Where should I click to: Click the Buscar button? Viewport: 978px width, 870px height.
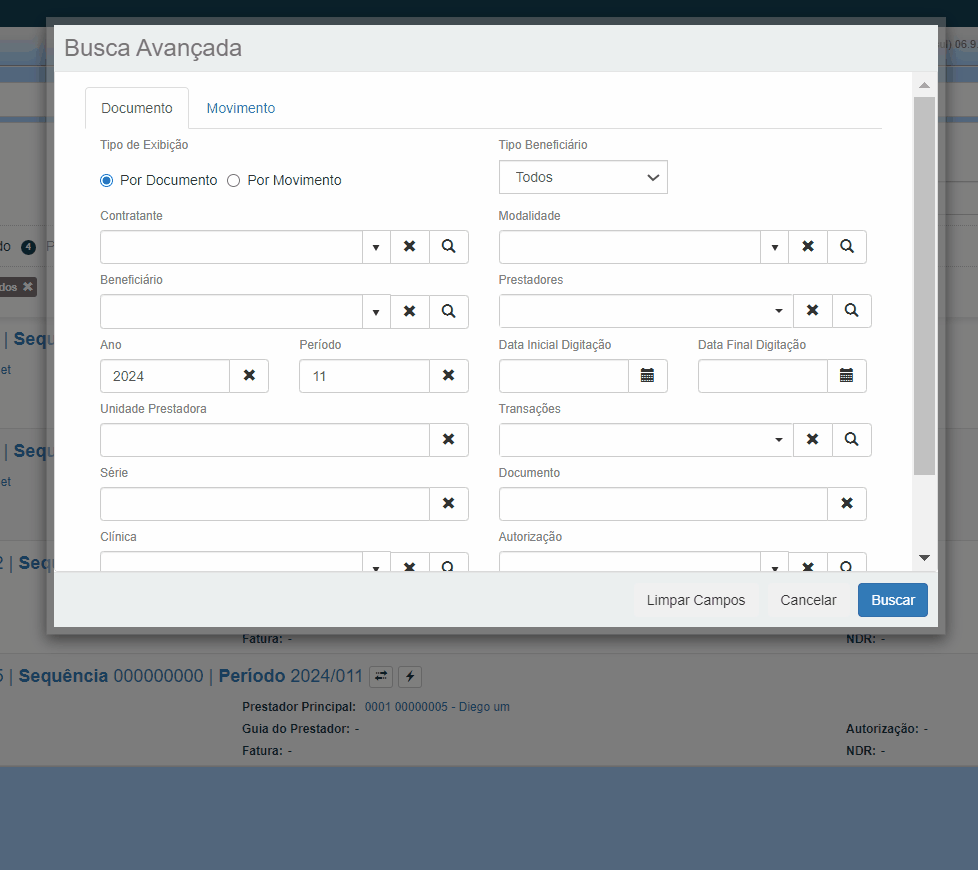[893, 600]
